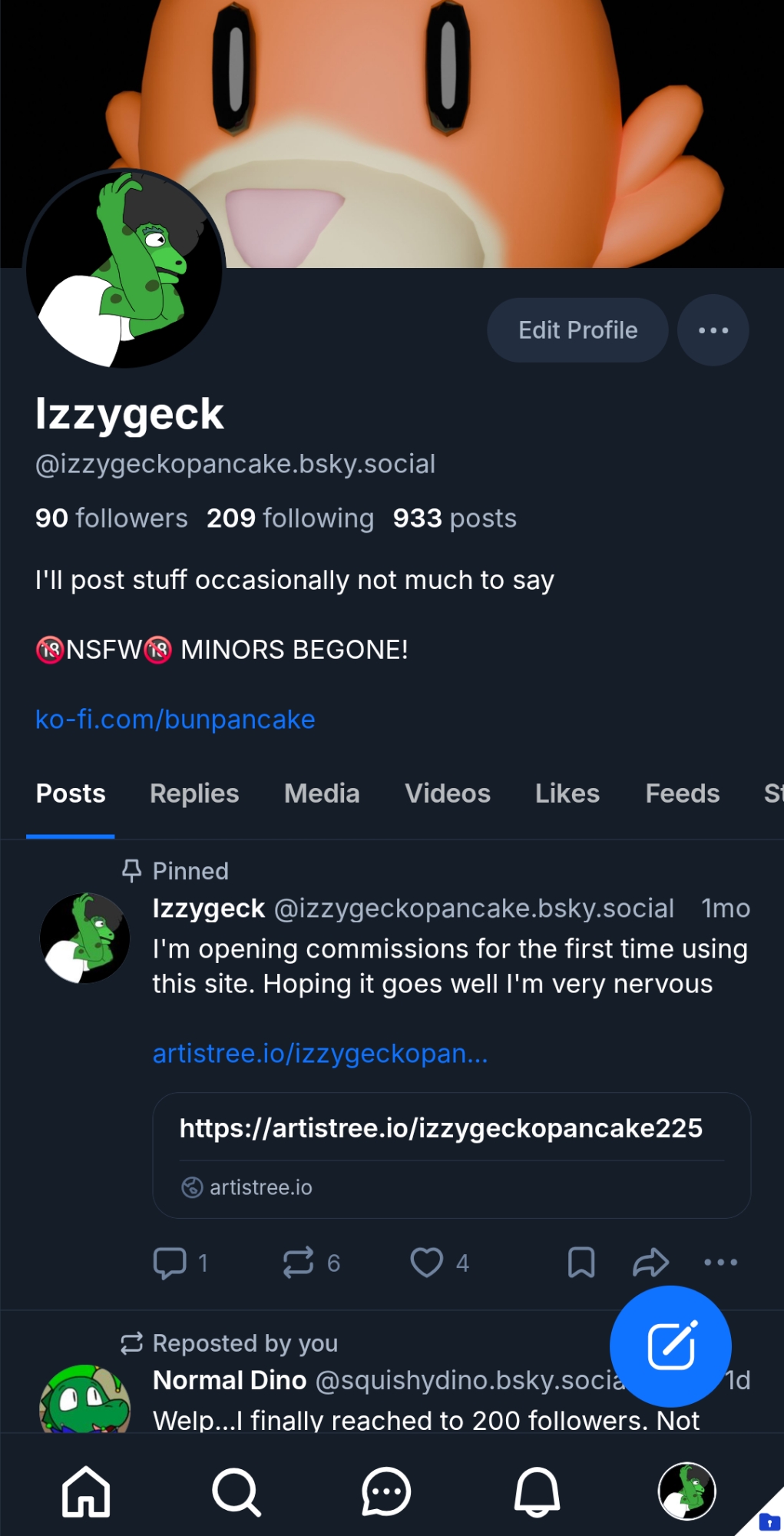Open the ko-fi.com/bunpancake link
Screen dimensions: 784x1536
(x=175, y=720)
